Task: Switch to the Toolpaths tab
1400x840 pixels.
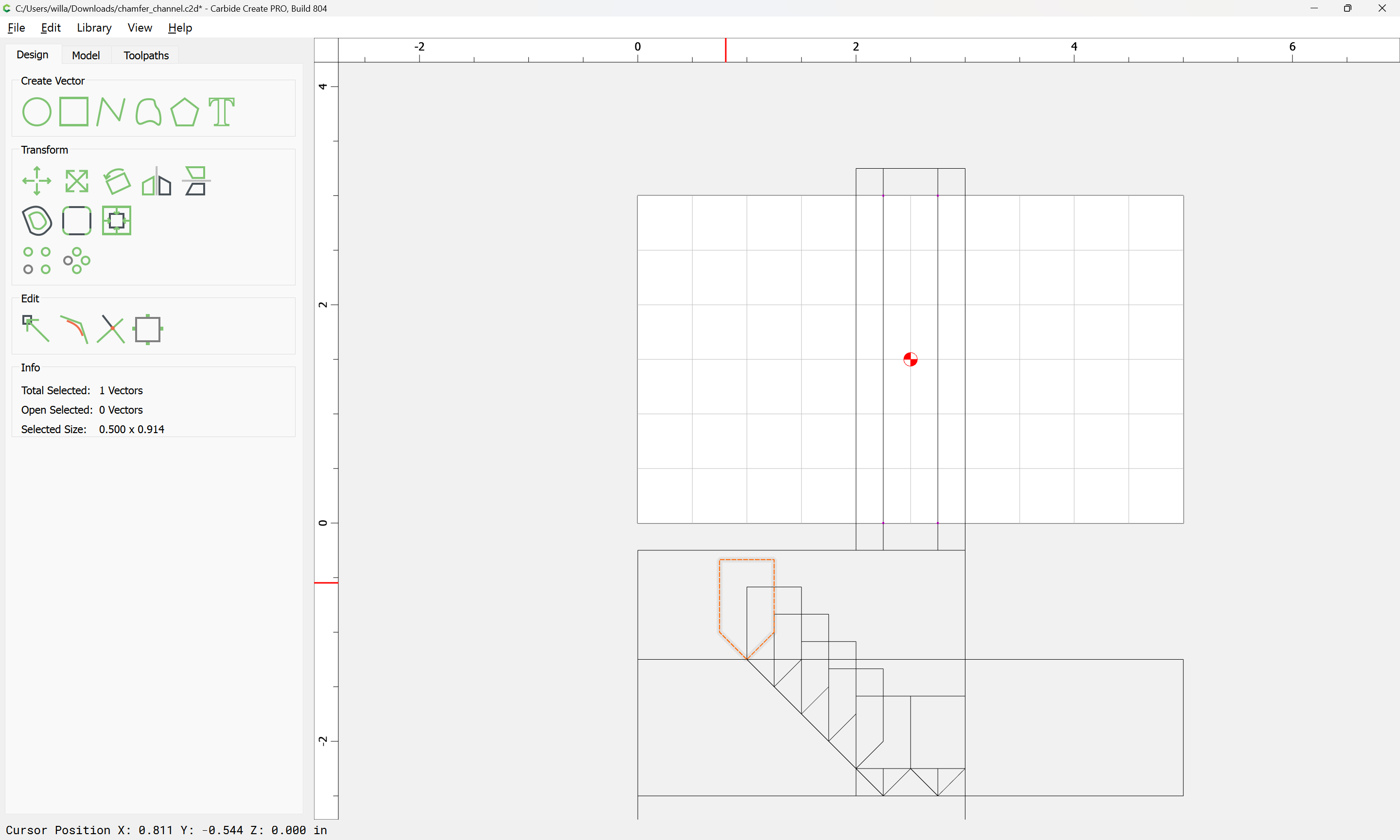Action: pos(146,55)
